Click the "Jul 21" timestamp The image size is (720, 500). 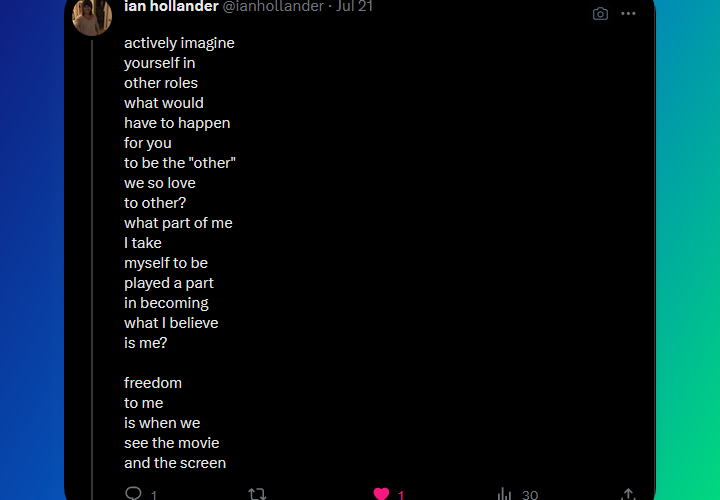point(355,7)
